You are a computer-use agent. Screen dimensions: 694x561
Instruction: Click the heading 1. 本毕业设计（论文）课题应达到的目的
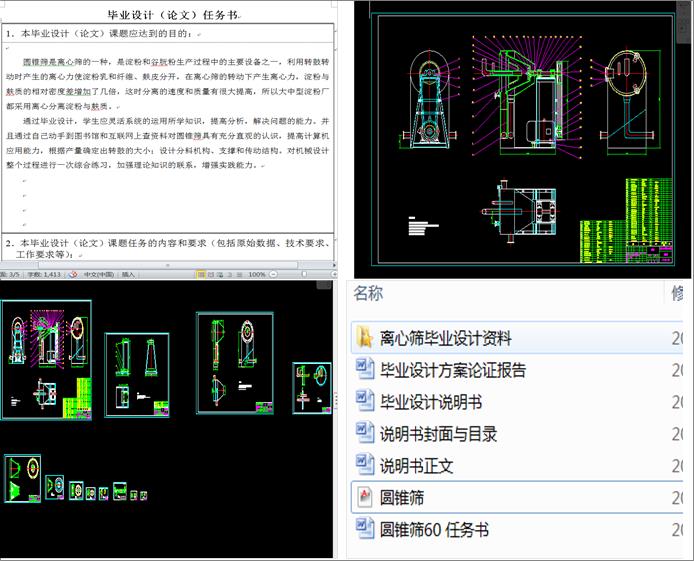tap(100, 33)
